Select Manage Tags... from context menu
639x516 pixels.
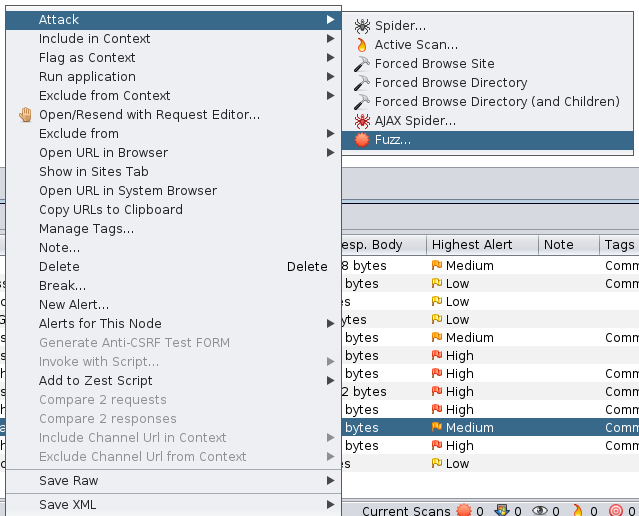click(x=86, y=229)
